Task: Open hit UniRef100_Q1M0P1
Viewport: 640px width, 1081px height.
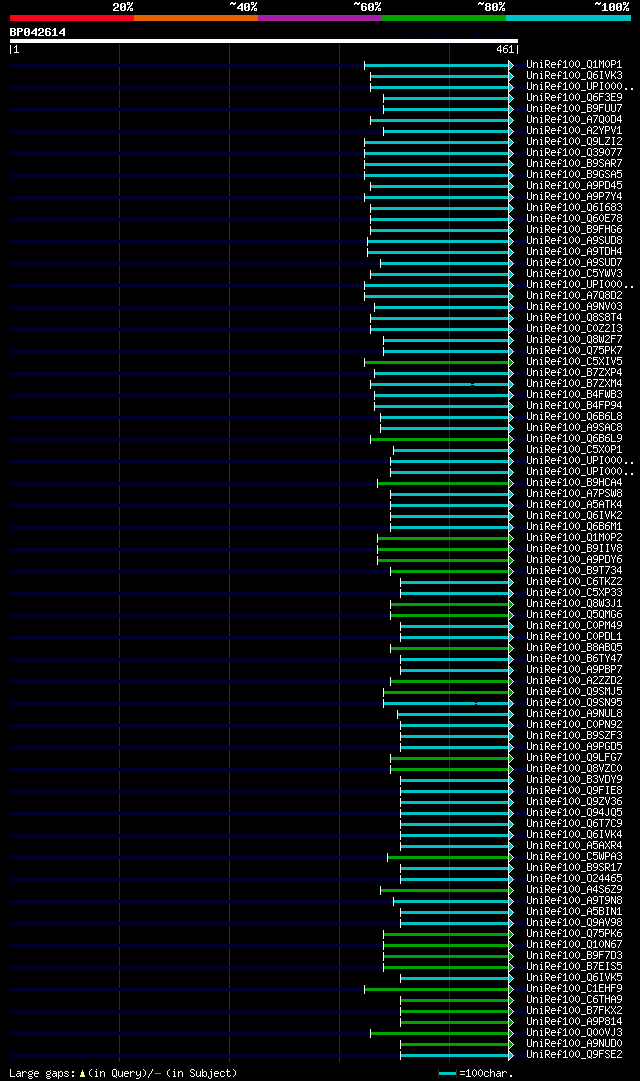Action: coord(574,65)
